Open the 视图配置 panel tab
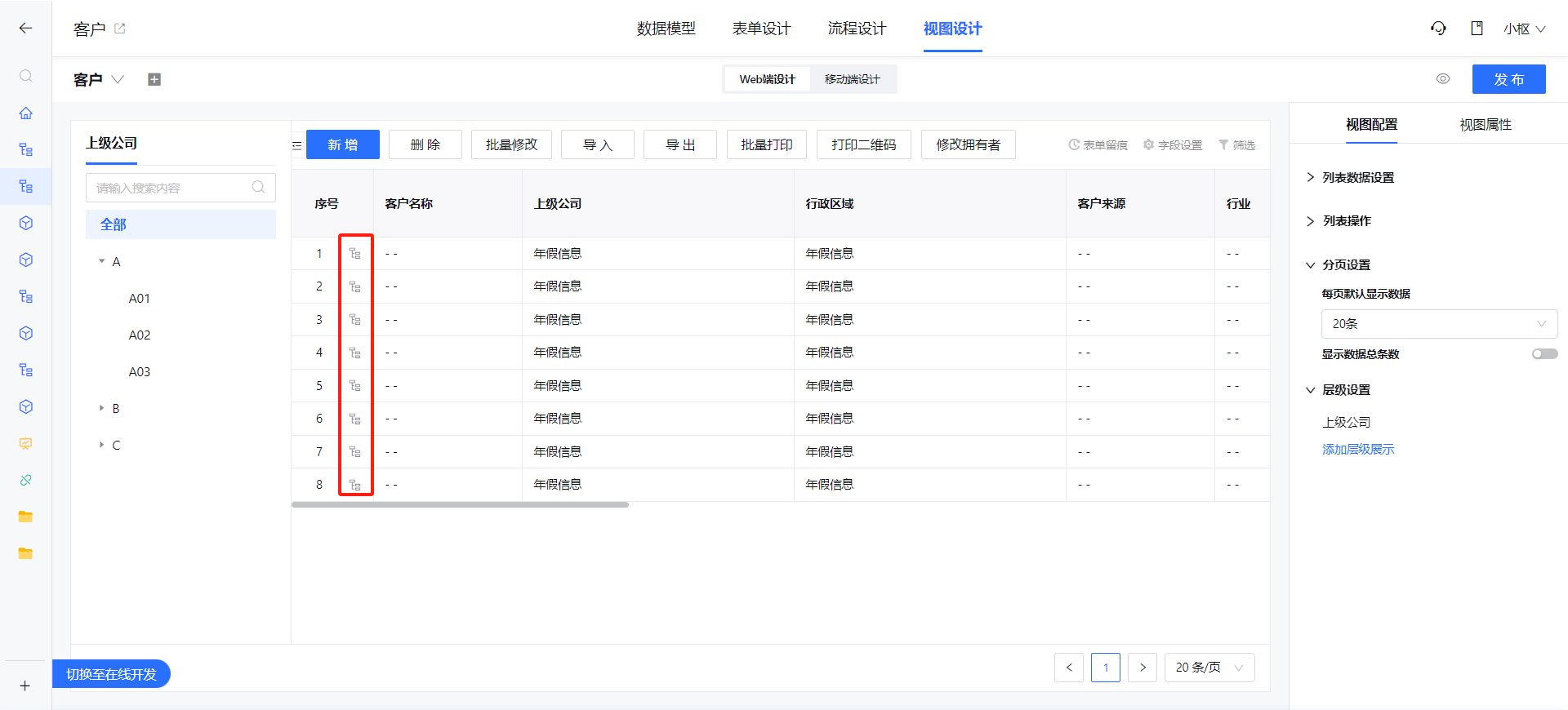Viewport: 1568px width, 710px height. tap(1372, 125)
